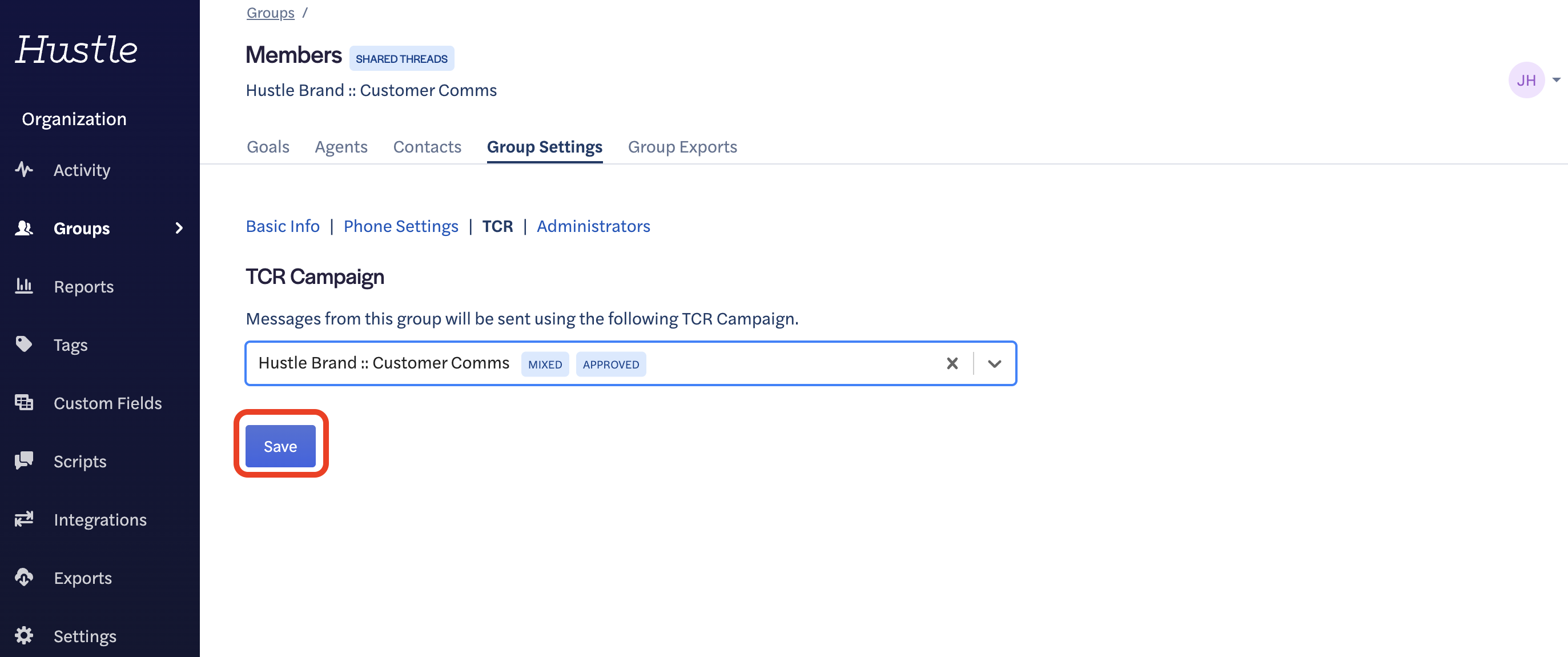
Task: Click the Integrations arrows icon
Action: [x=24, y=519]
